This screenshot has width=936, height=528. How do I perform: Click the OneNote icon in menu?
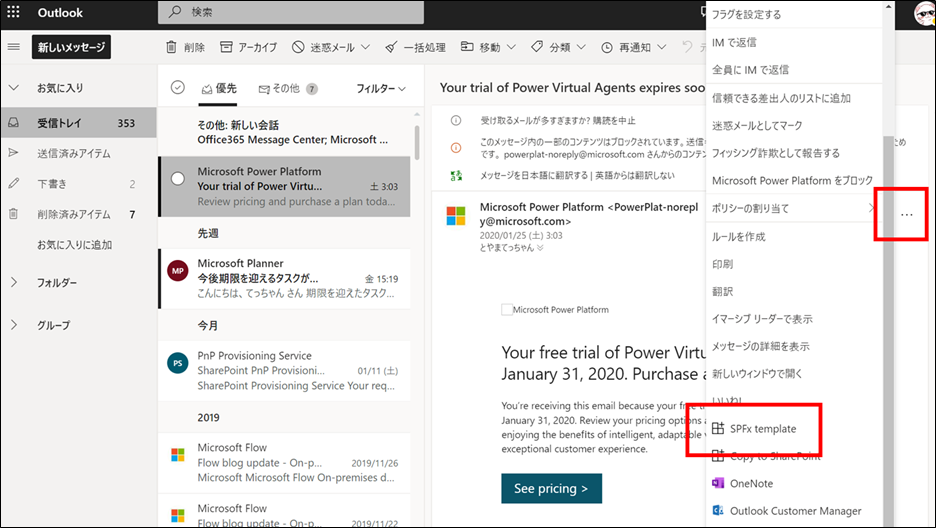[x=718, y=483]
